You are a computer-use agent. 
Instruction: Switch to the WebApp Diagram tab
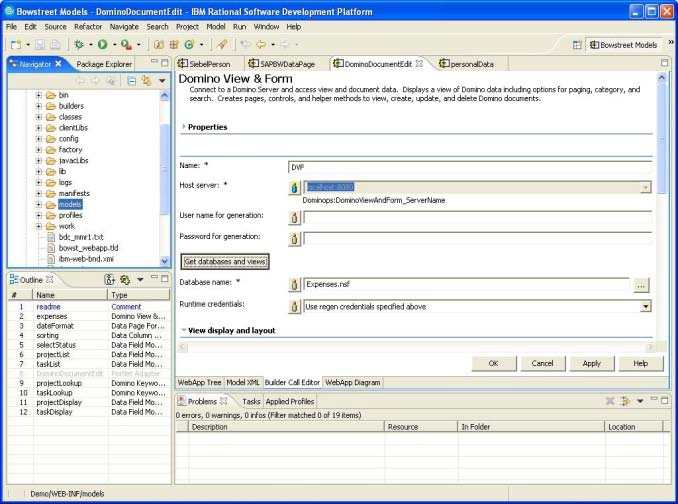(x=353, y=383)
